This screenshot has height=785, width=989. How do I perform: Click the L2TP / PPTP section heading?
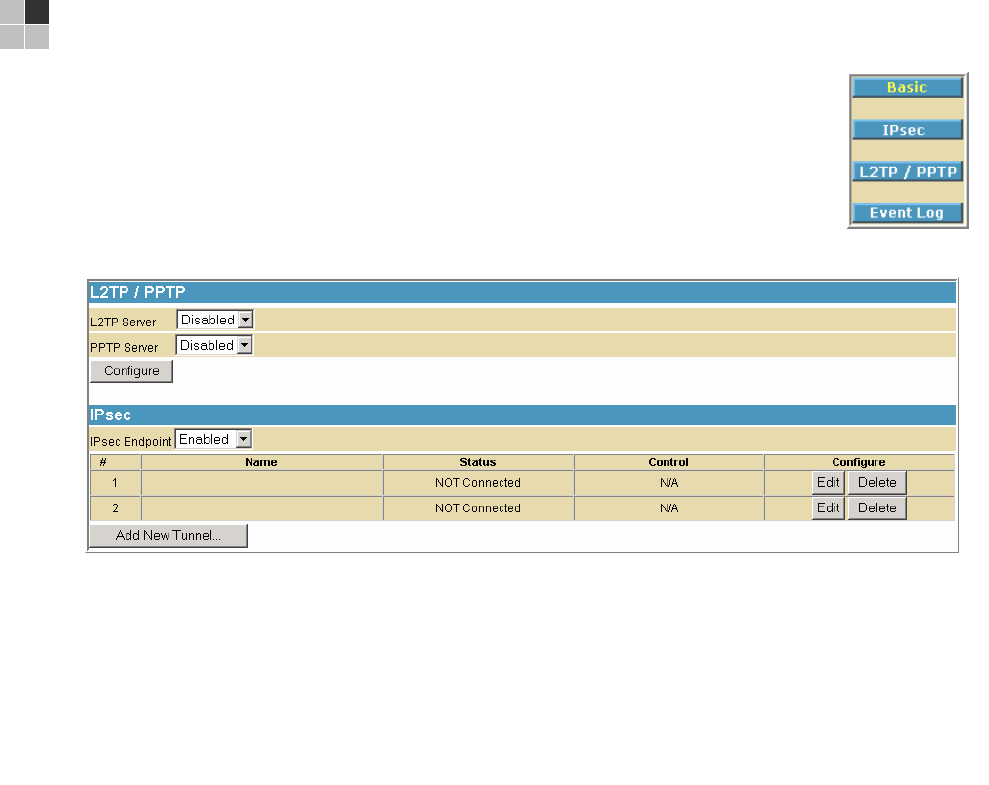138,293
